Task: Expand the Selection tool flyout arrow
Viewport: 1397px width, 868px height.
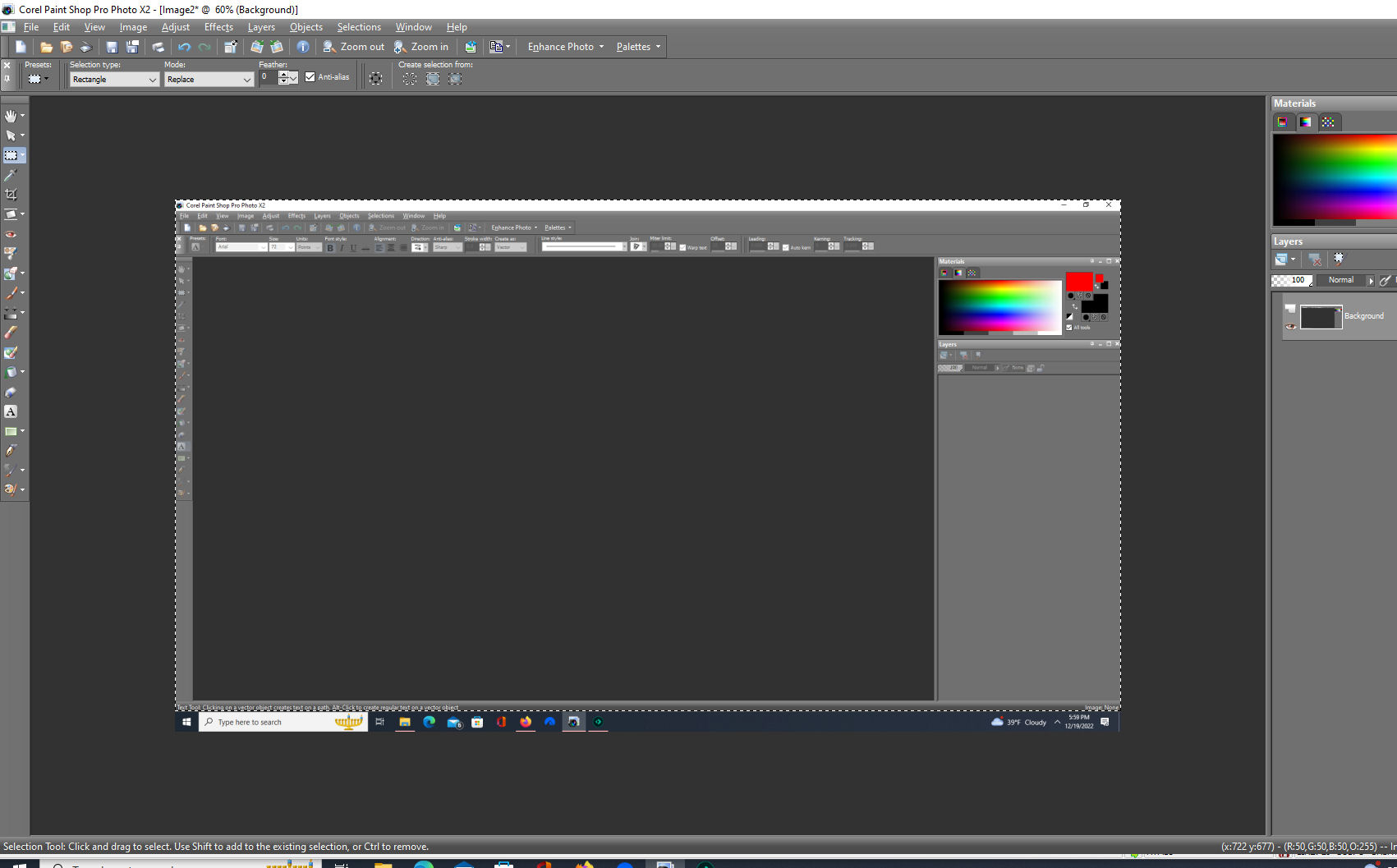Action: coord(22,155)
